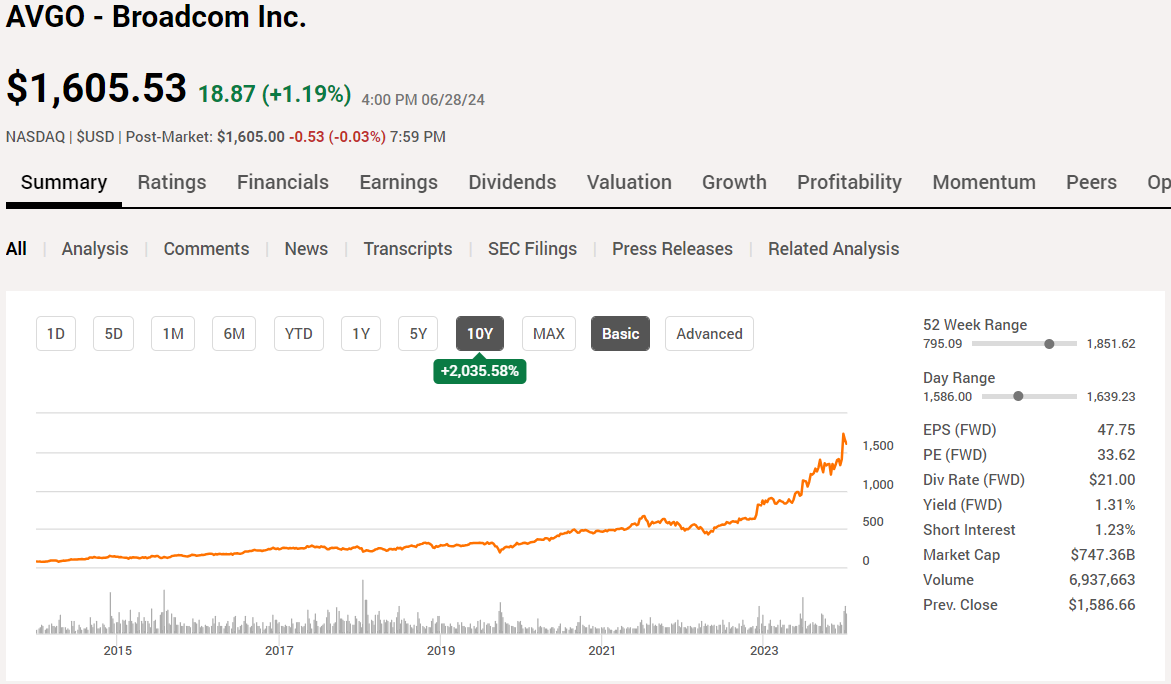Click PE (FWD) value 33.62
Image resolution: width=1171 pixels, height=684 pixels.
tap(1116, 455)
